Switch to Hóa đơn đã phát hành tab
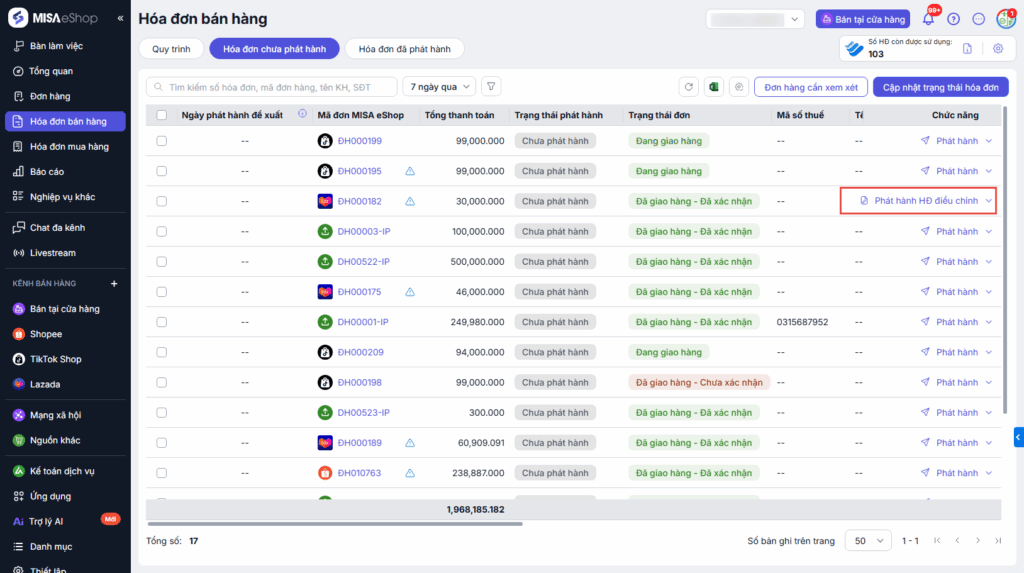The image size is (1024, 573). [x=404, y=48]
